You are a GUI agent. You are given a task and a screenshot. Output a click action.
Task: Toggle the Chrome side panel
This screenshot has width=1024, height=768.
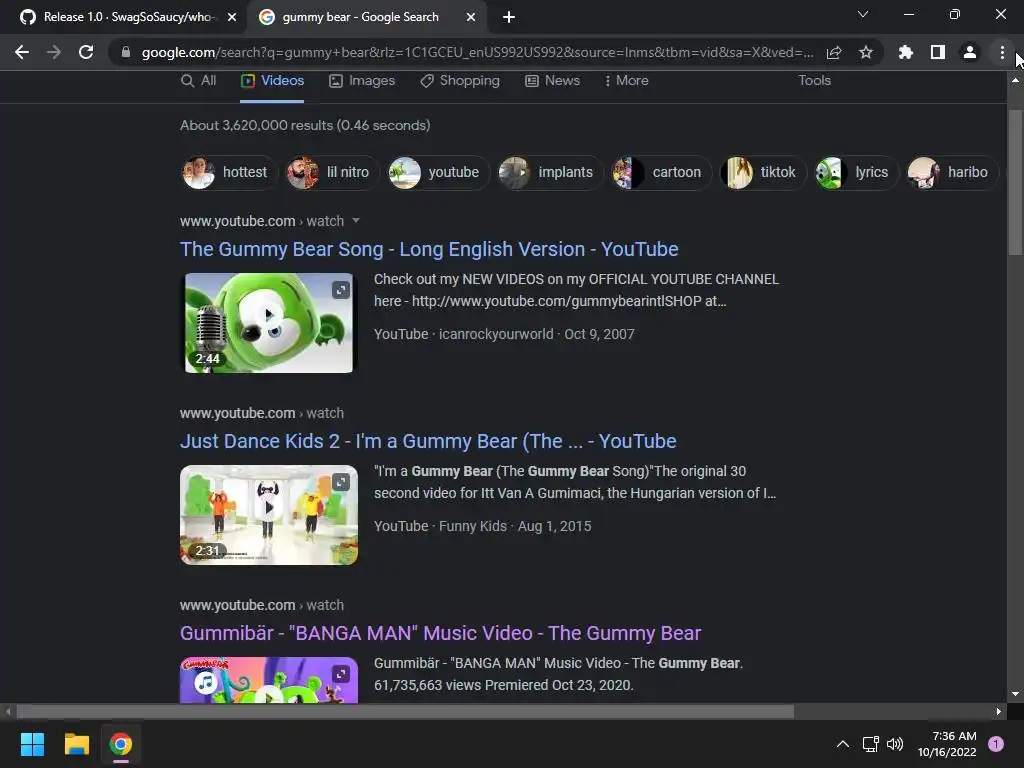[938, 52]
